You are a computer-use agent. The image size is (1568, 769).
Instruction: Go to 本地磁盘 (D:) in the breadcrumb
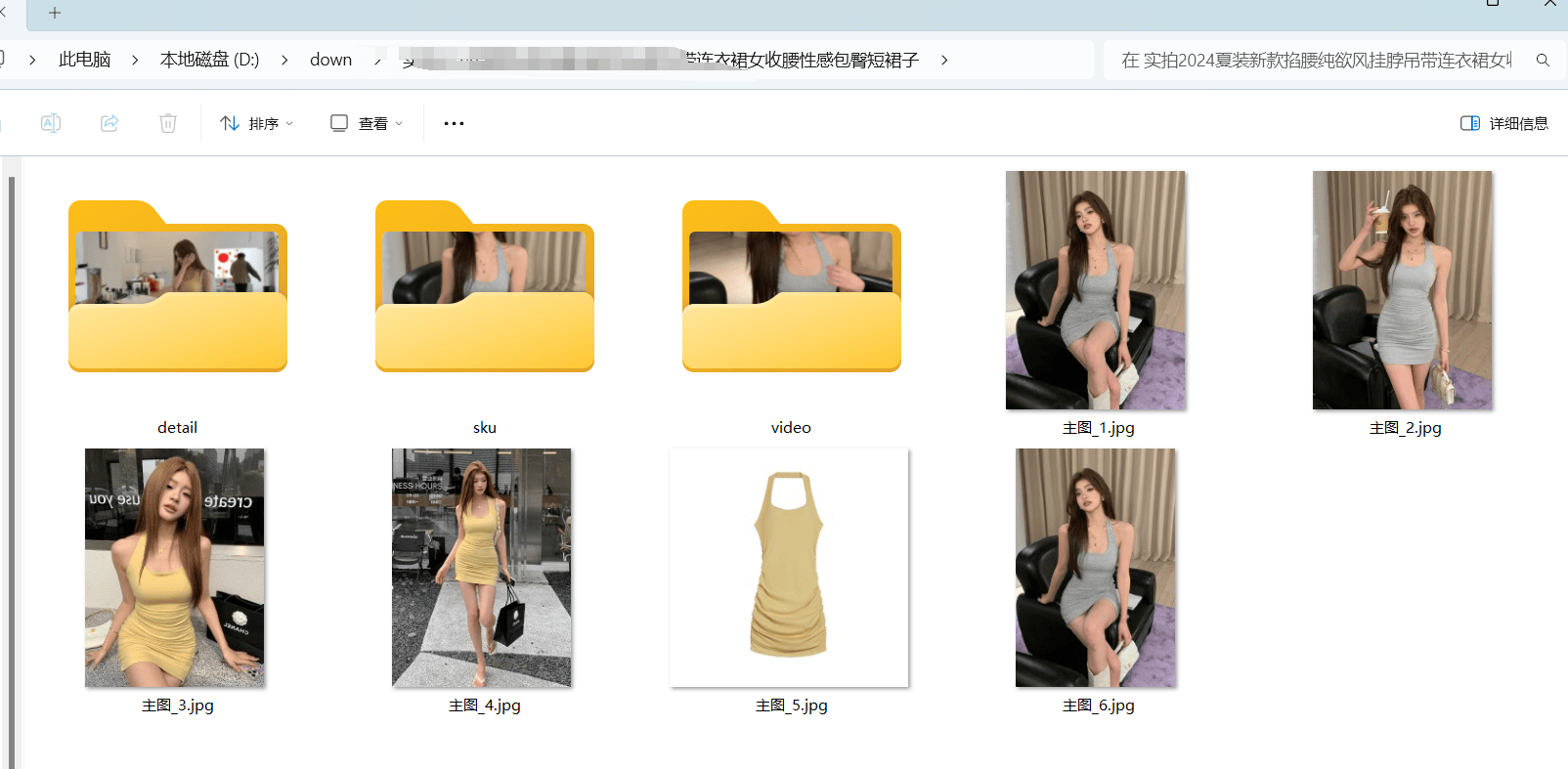[209, 60]
